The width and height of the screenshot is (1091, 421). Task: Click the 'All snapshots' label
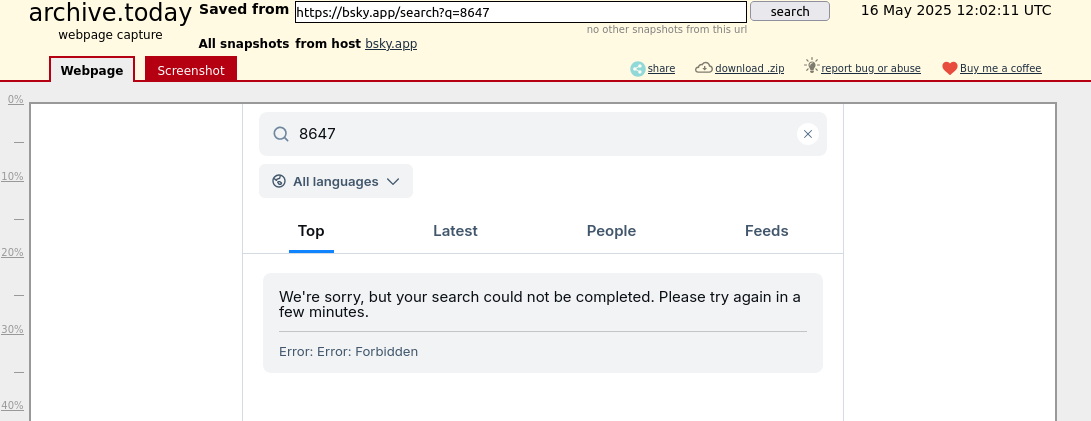tap(244, 44)
